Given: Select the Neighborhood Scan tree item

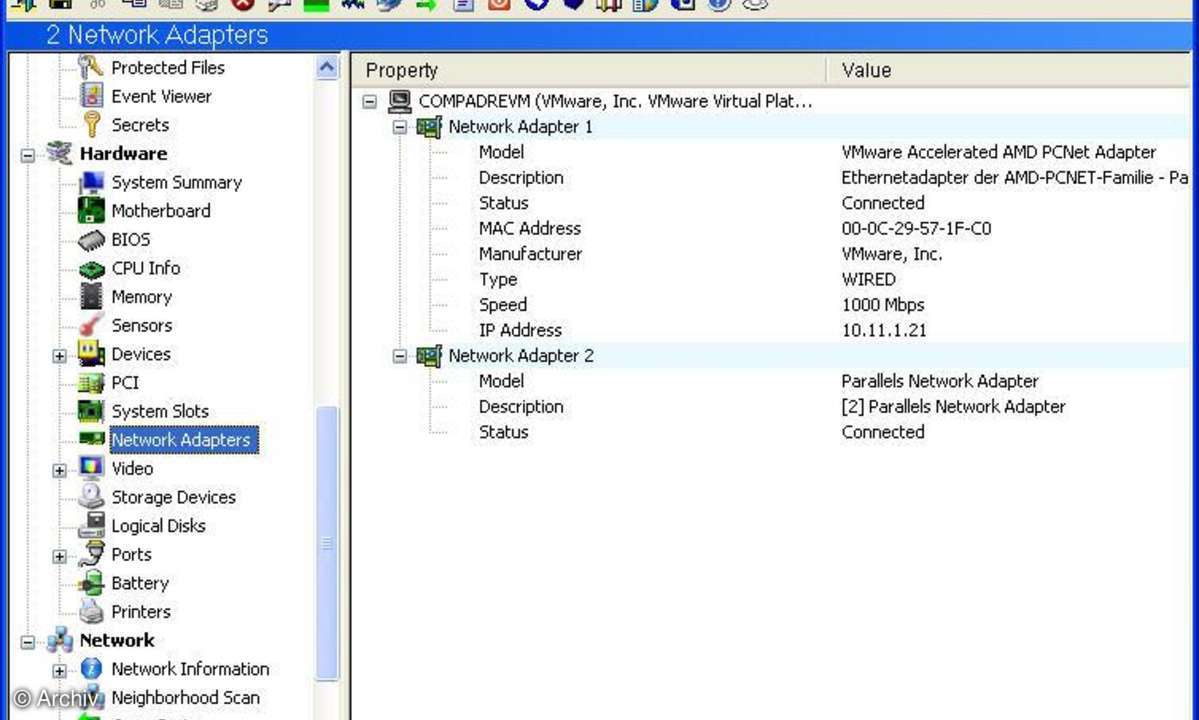Looking at the screenshot, I should [185, 698].
